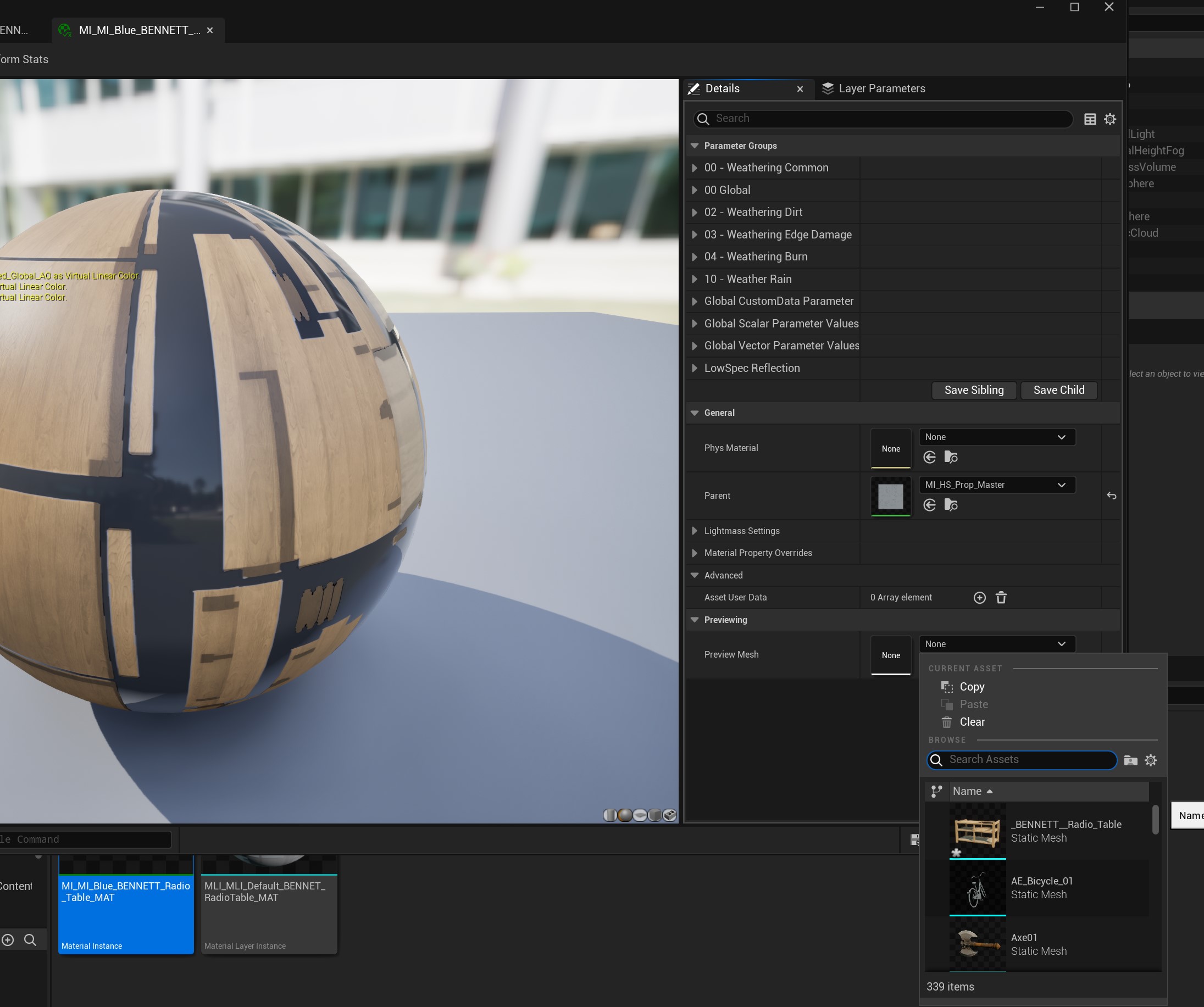Image resolution: width=1204 pixels, height=1007 pixels.
Task: Remove all Asset User Data elements
Action: [x=1001, y=598]
